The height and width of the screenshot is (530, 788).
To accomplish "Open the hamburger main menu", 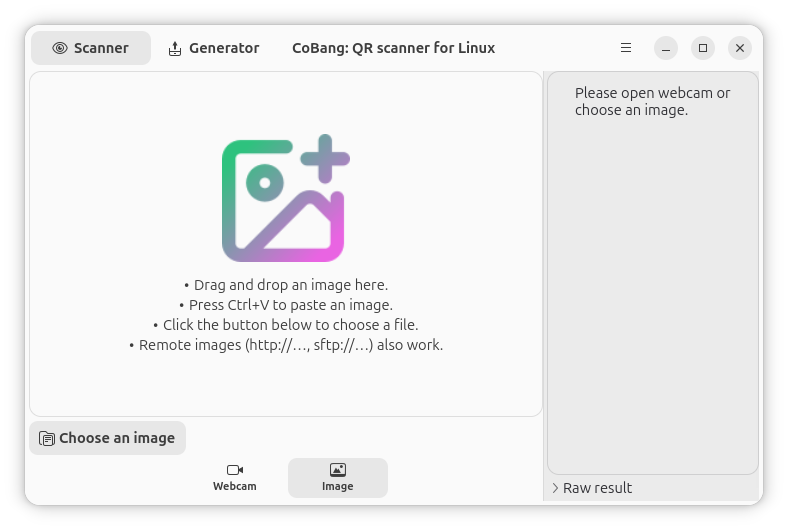I will [626, 48].
